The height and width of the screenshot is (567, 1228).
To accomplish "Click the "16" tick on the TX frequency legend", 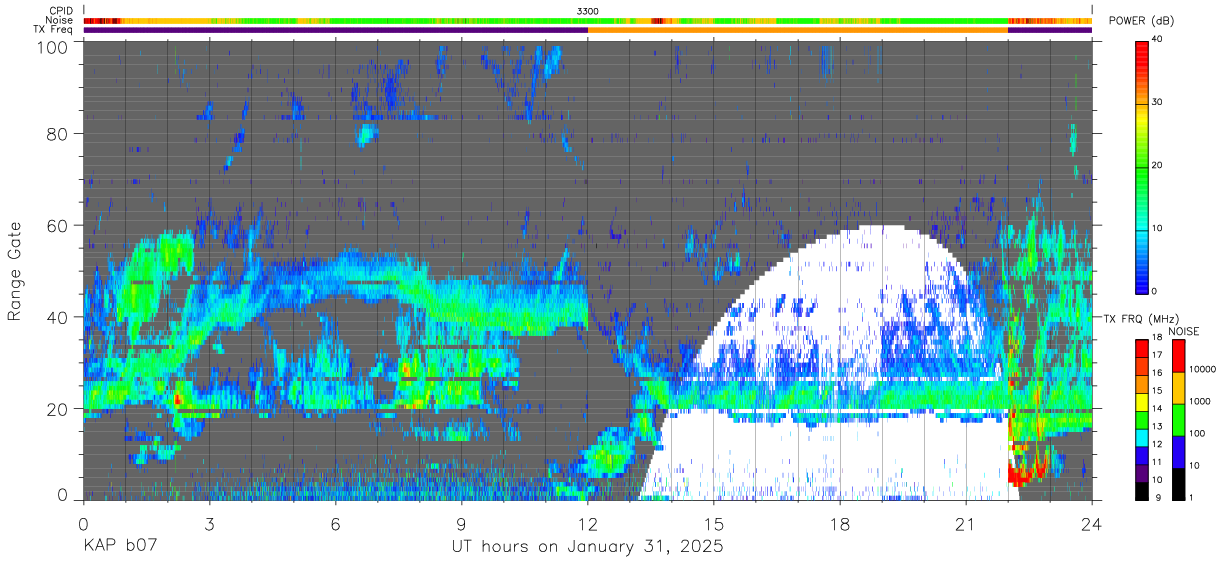I will (x=1158, y=374).
